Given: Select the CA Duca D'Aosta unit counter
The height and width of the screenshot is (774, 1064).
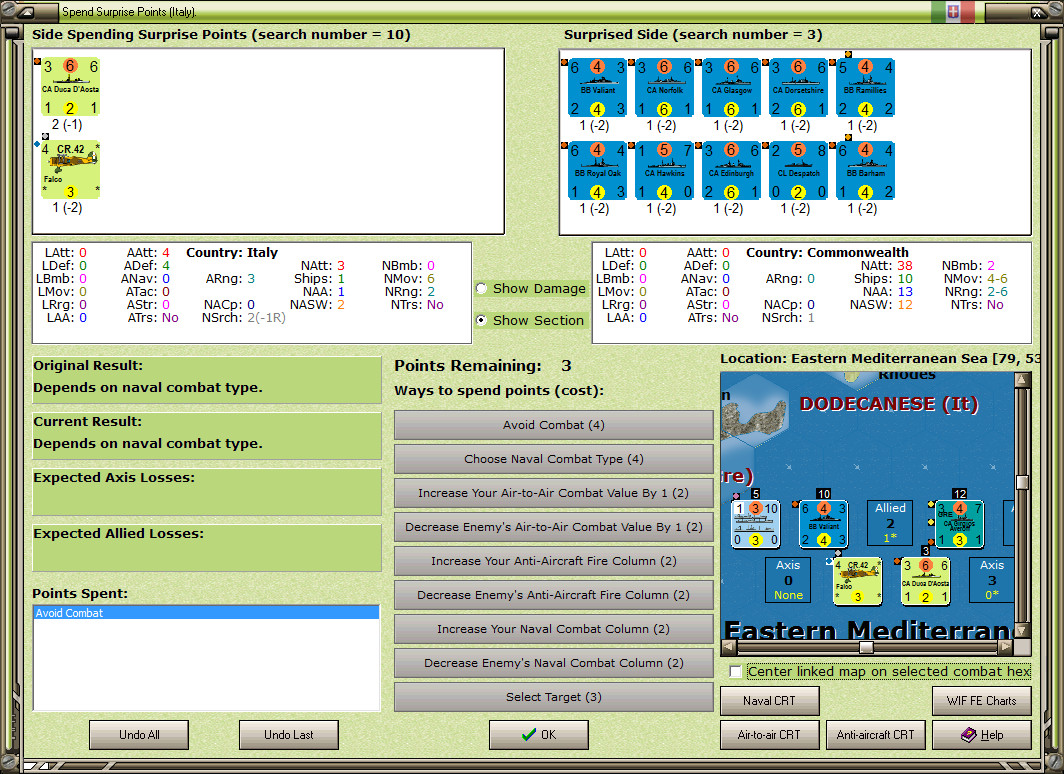Looking at the screenshot, I should (71, 87).
